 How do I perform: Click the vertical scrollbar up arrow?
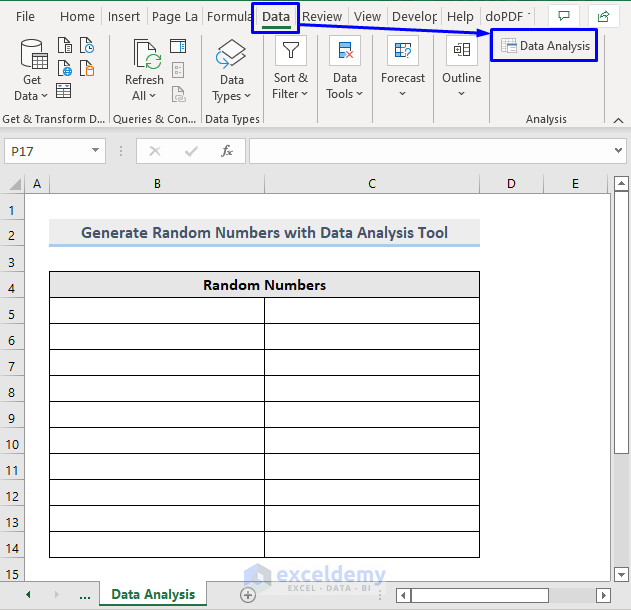(x=621, y=183)
